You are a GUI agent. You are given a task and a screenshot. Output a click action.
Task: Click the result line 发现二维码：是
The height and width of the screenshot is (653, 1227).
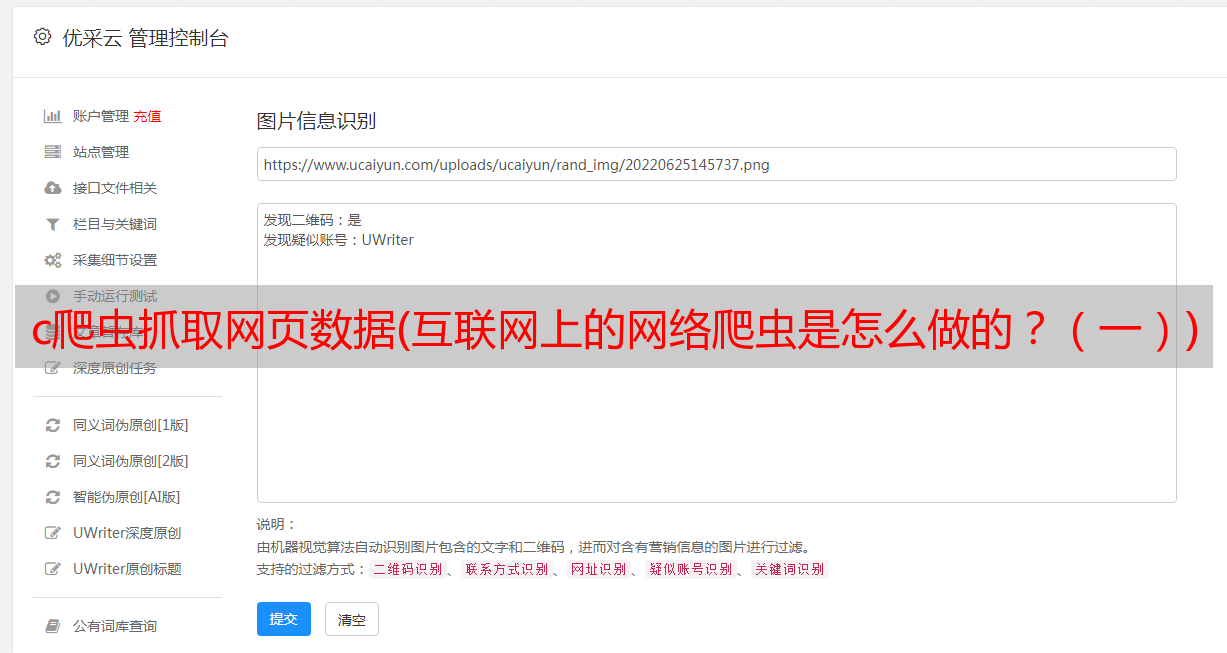(x=313, y=220)
